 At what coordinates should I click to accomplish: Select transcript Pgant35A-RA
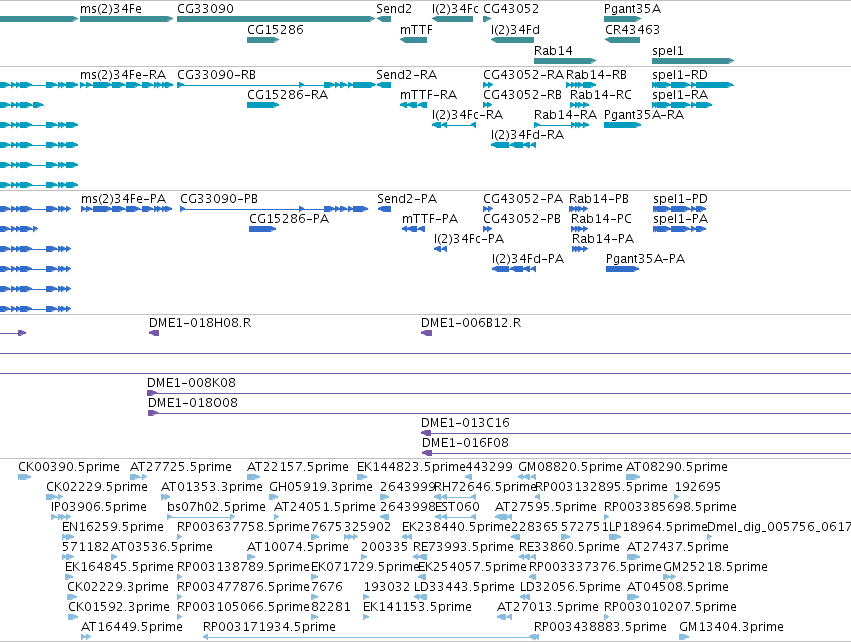pos(644,115)
